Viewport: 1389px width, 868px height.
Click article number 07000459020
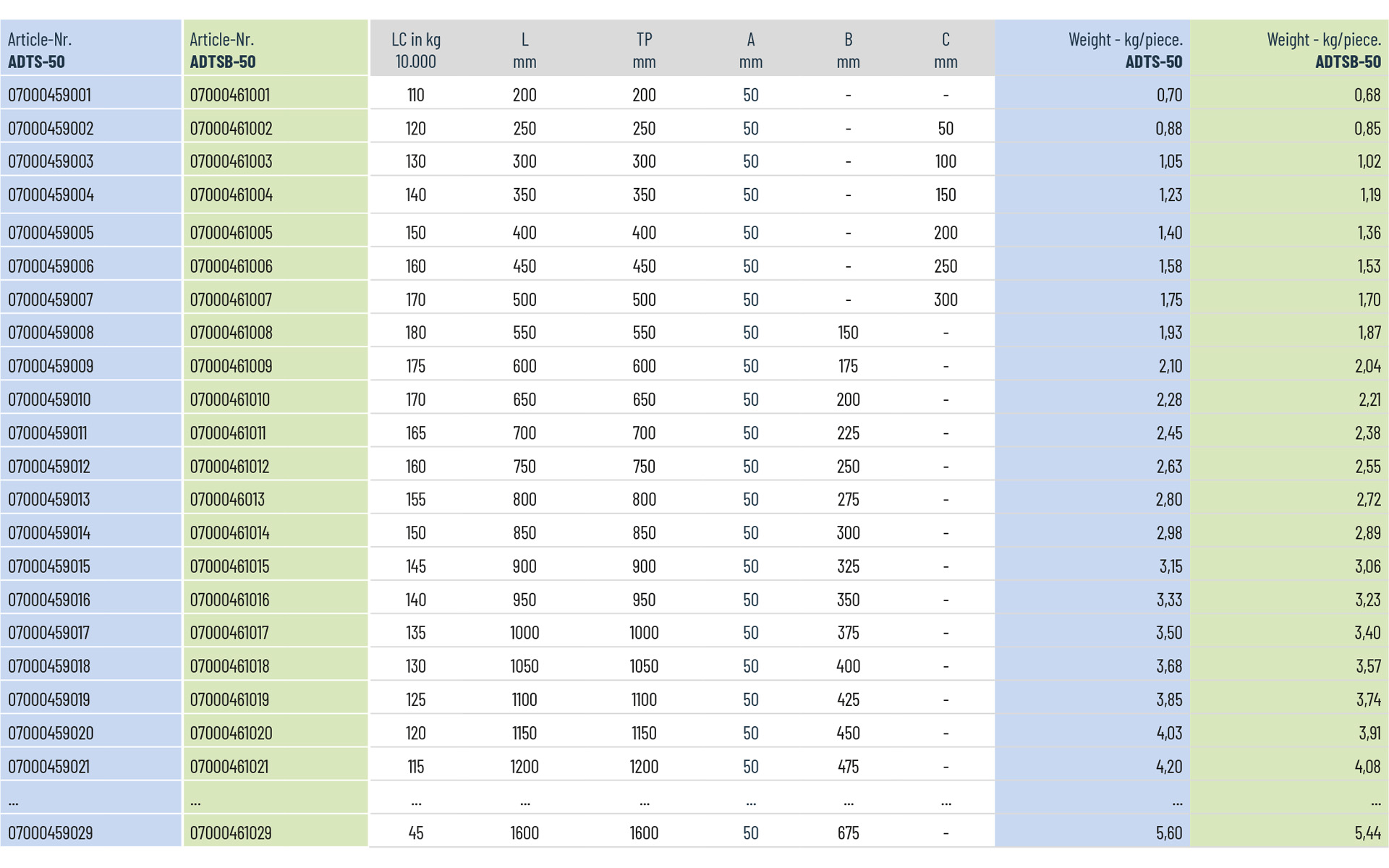[51, 733]
